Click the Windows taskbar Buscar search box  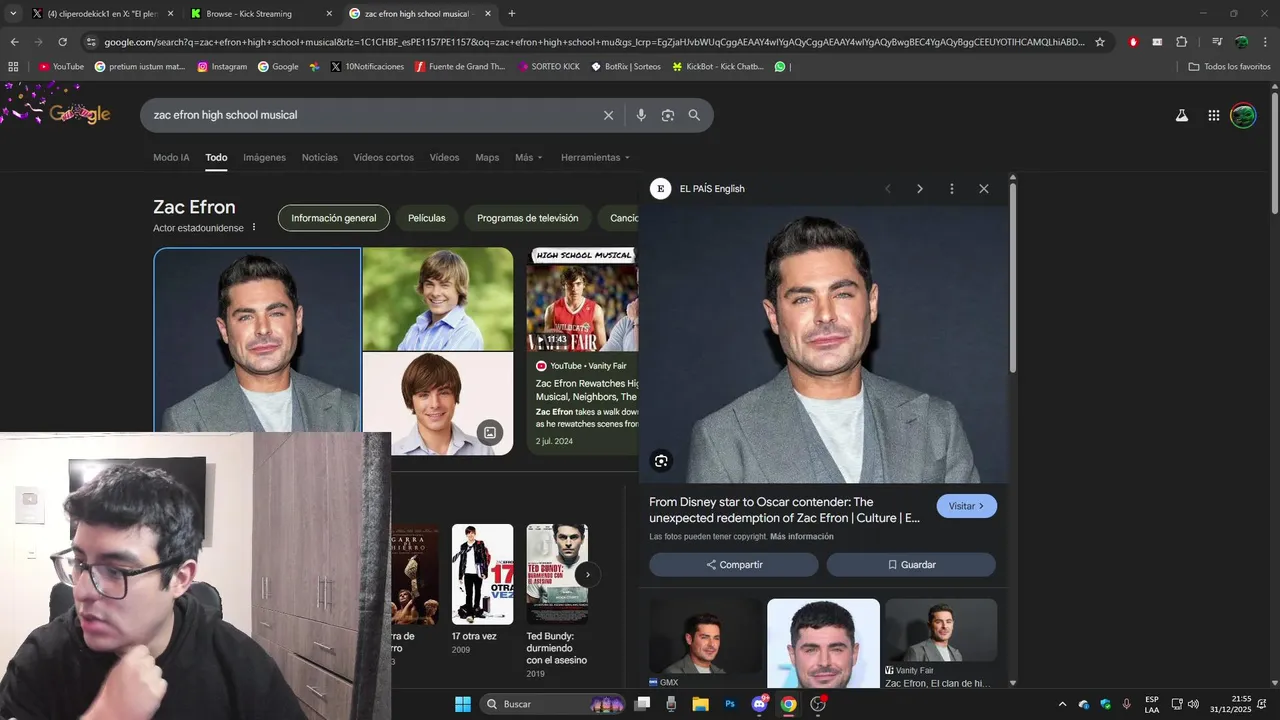click(555, 704)
